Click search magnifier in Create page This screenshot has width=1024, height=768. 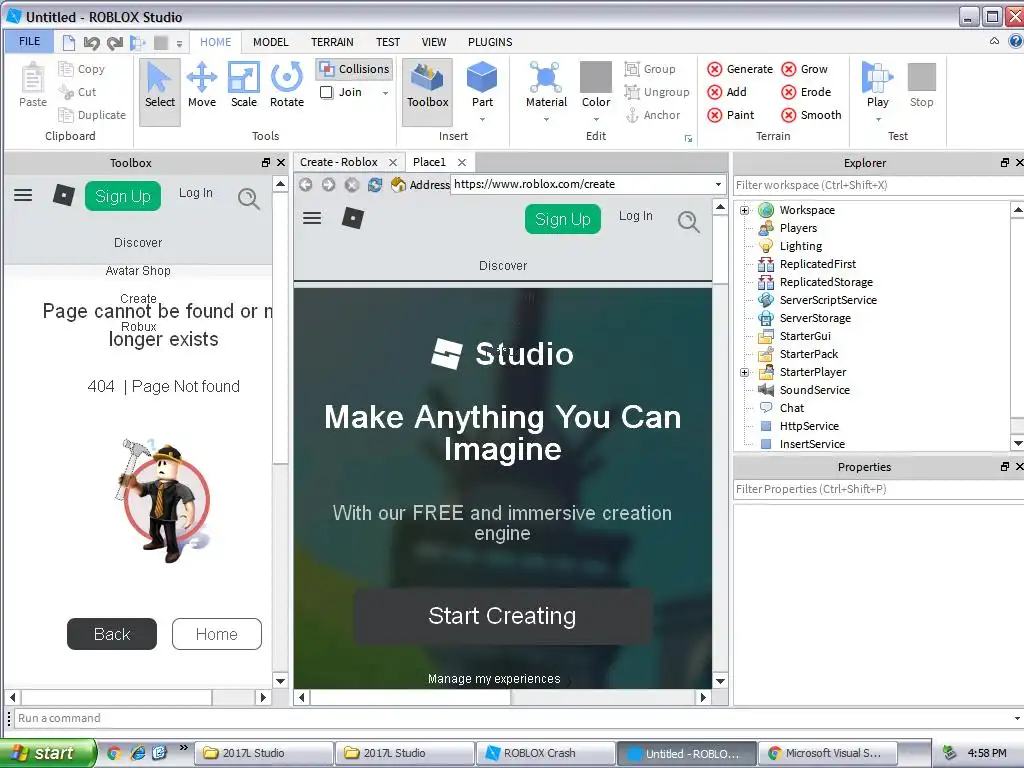[688, 222]
